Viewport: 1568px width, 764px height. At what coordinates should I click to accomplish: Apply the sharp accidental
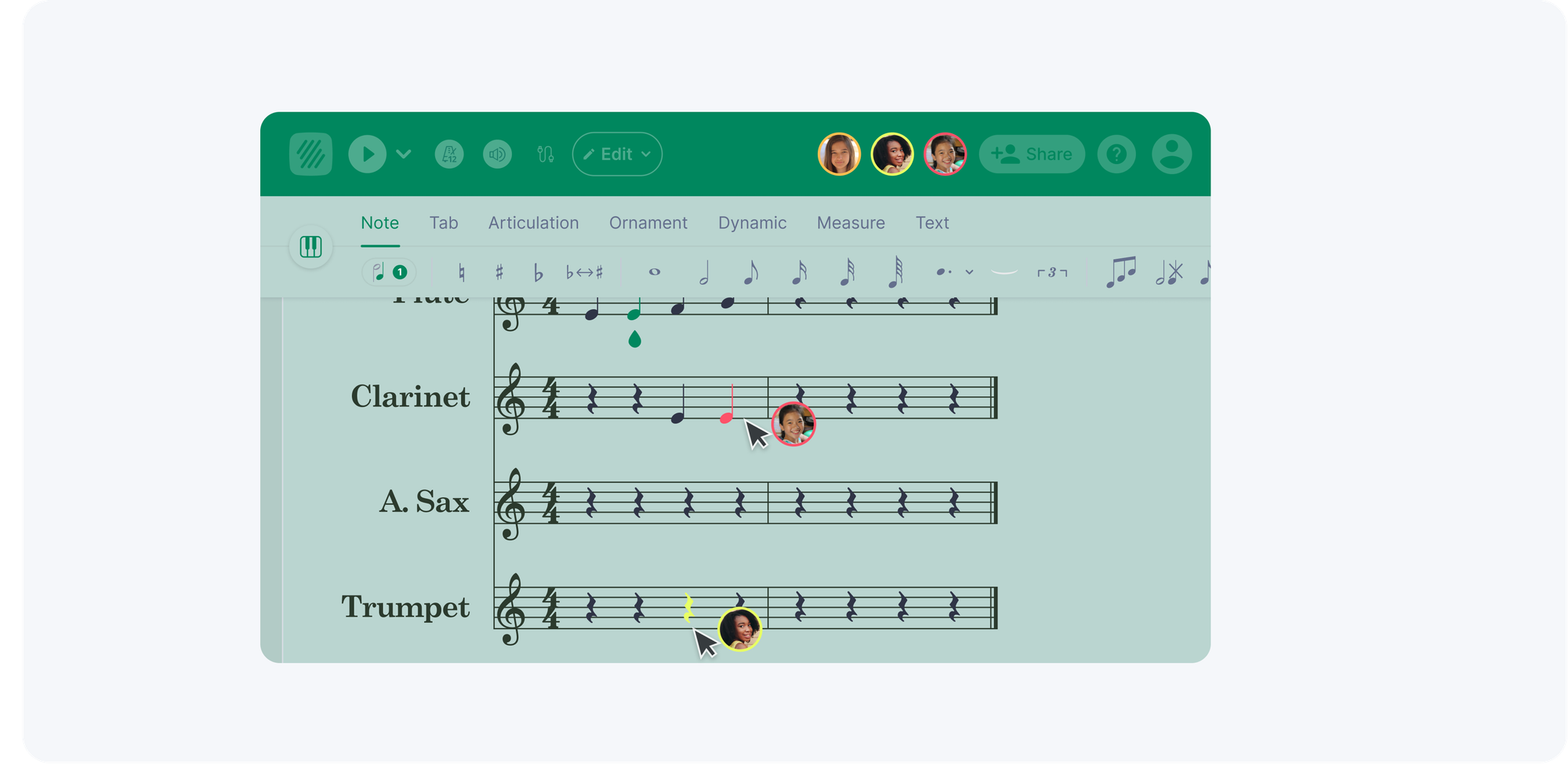point(499,272)
